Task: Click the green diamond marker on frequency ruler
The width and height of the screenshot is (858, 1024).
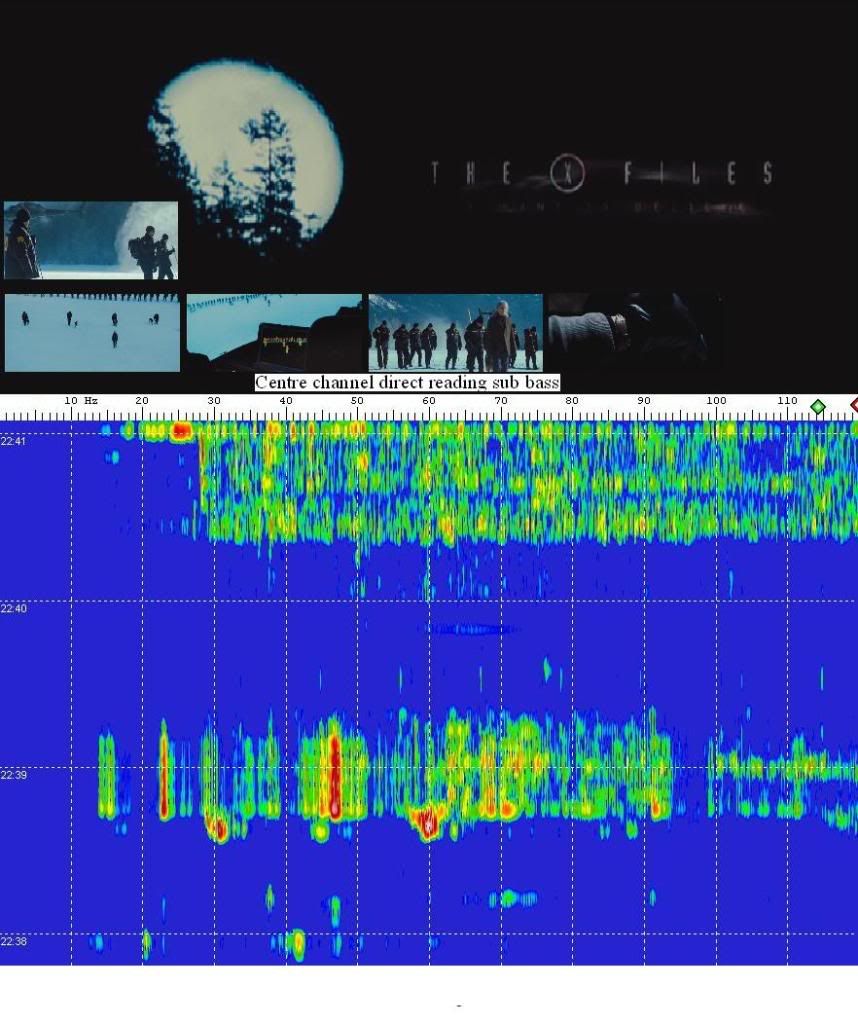Action: [818, 406]
